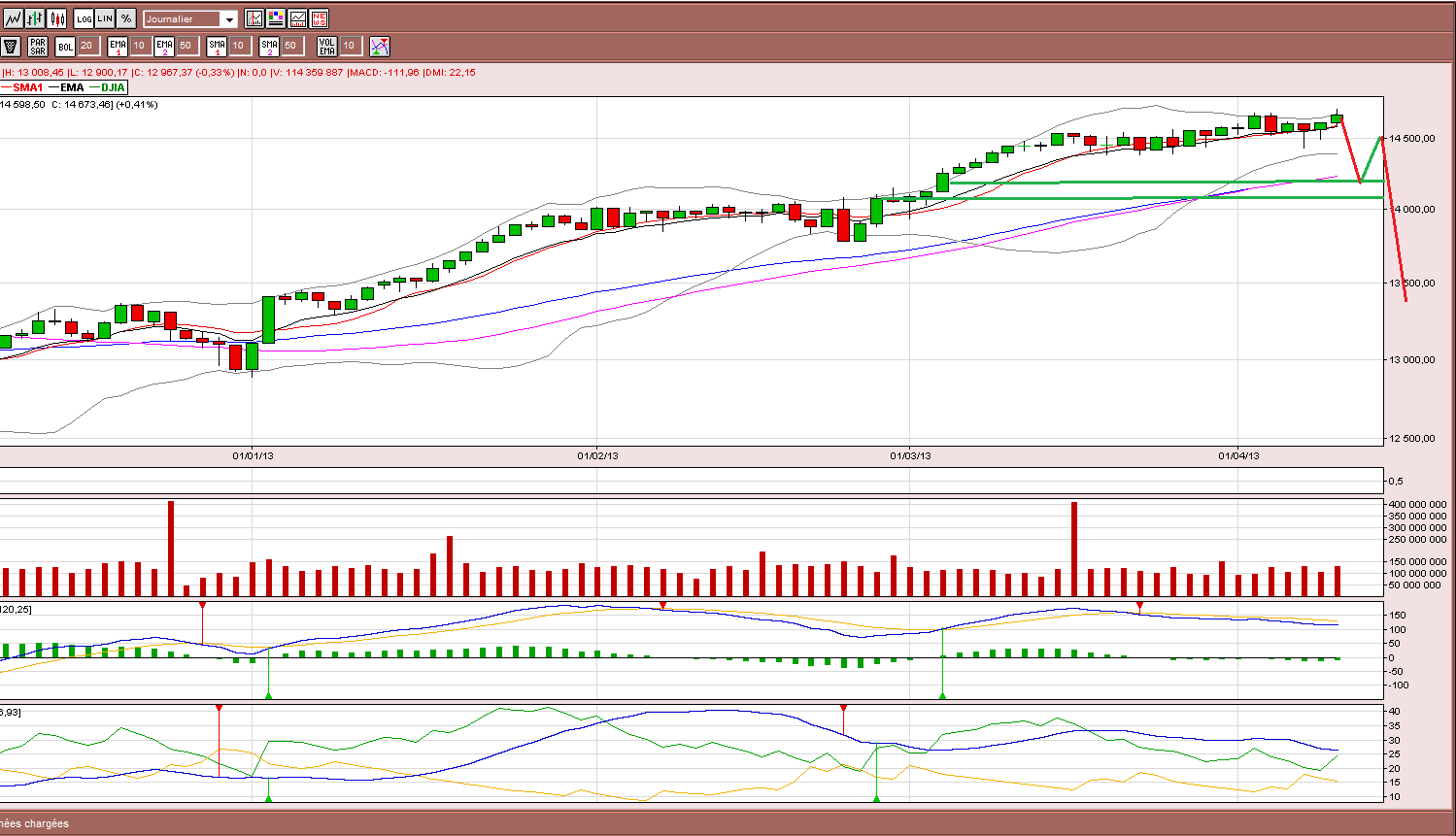The width and height of the screenshot is (1456, 836).
Task: Toggle the EMA 2 indicator
Action: click(x=164, y=46)
